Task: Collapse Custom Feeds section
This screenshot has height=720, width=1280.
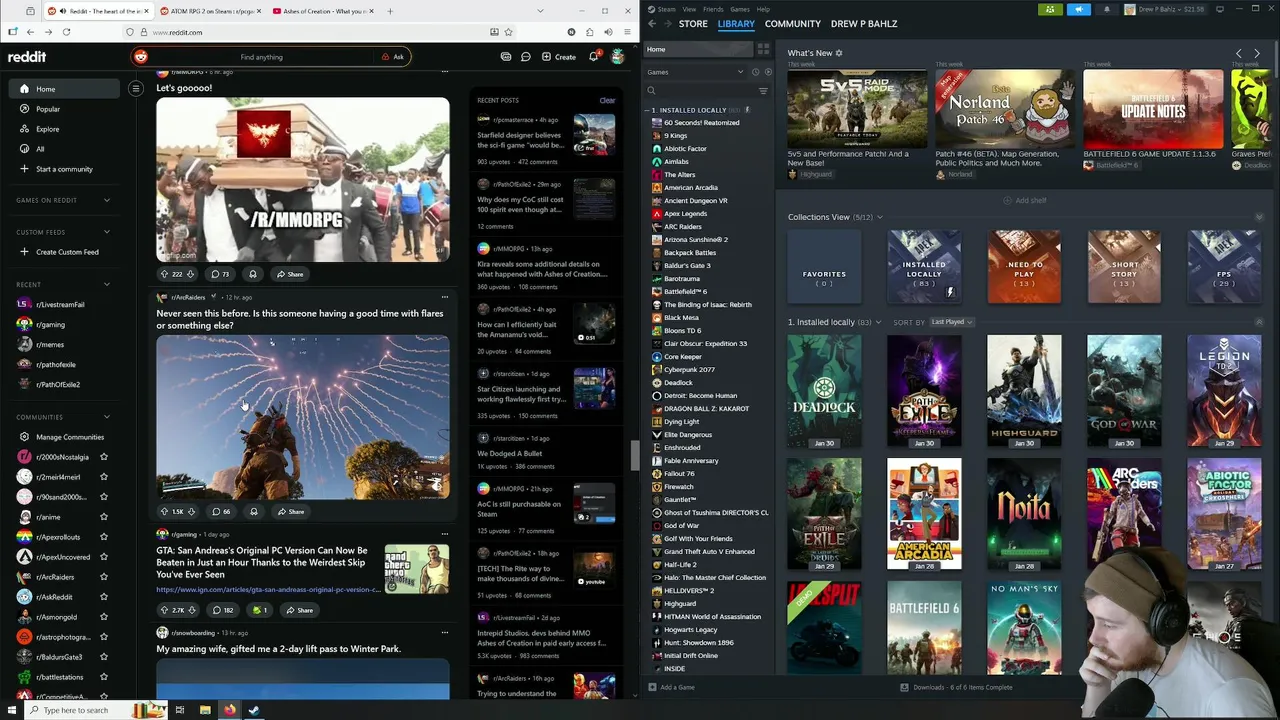Action: [x=107, y=232]
